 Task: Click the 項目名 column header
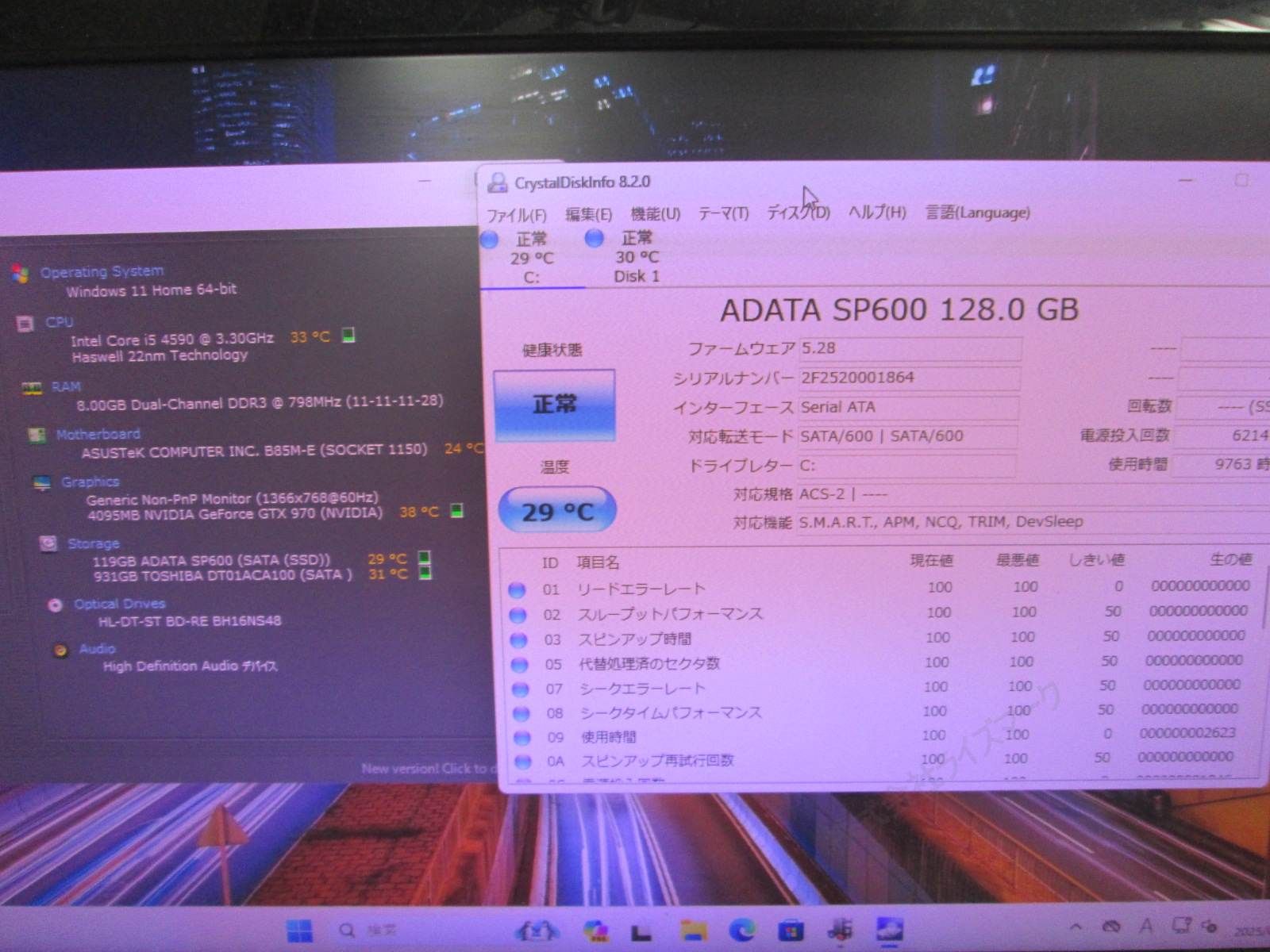[x=598, y=562]
